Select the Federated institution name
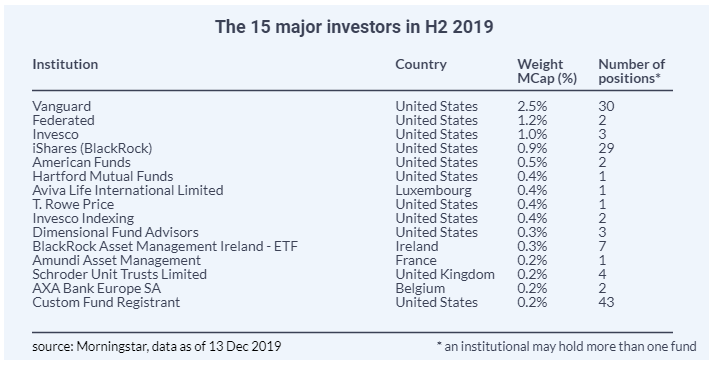This screenshot has height=365, width=715. pyautogui.click(x=63, y=120)
